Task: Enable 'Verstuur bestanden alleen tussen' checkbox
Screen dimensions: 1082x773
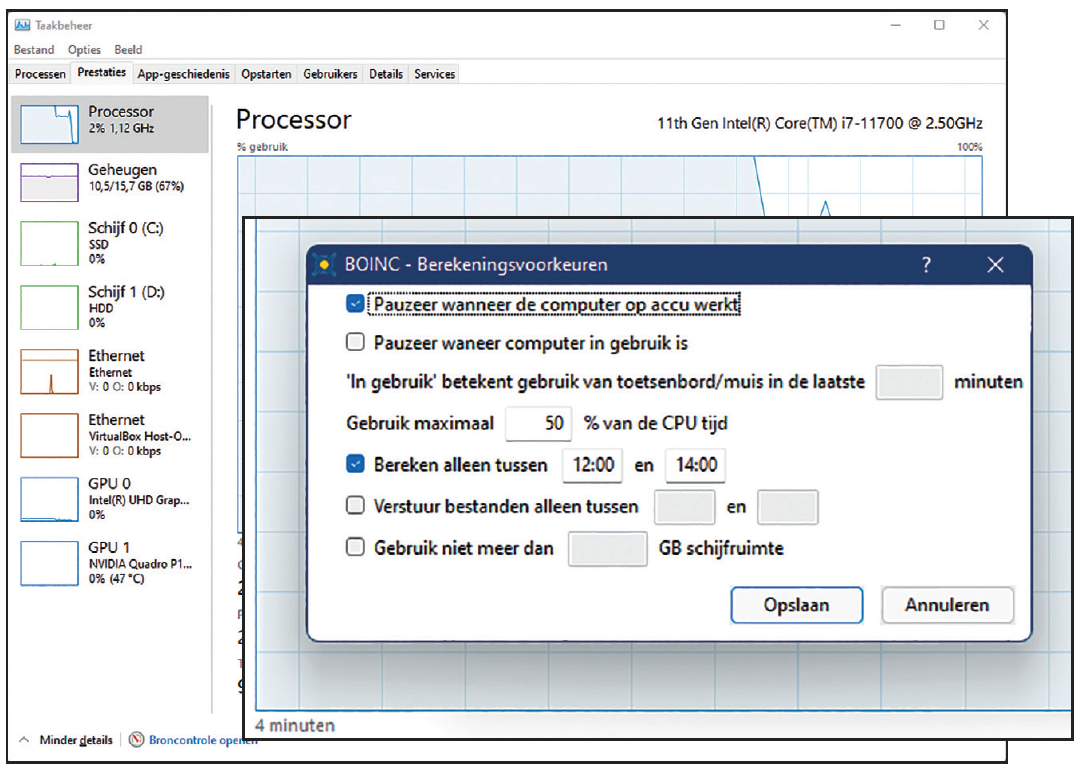Action: 355,505
